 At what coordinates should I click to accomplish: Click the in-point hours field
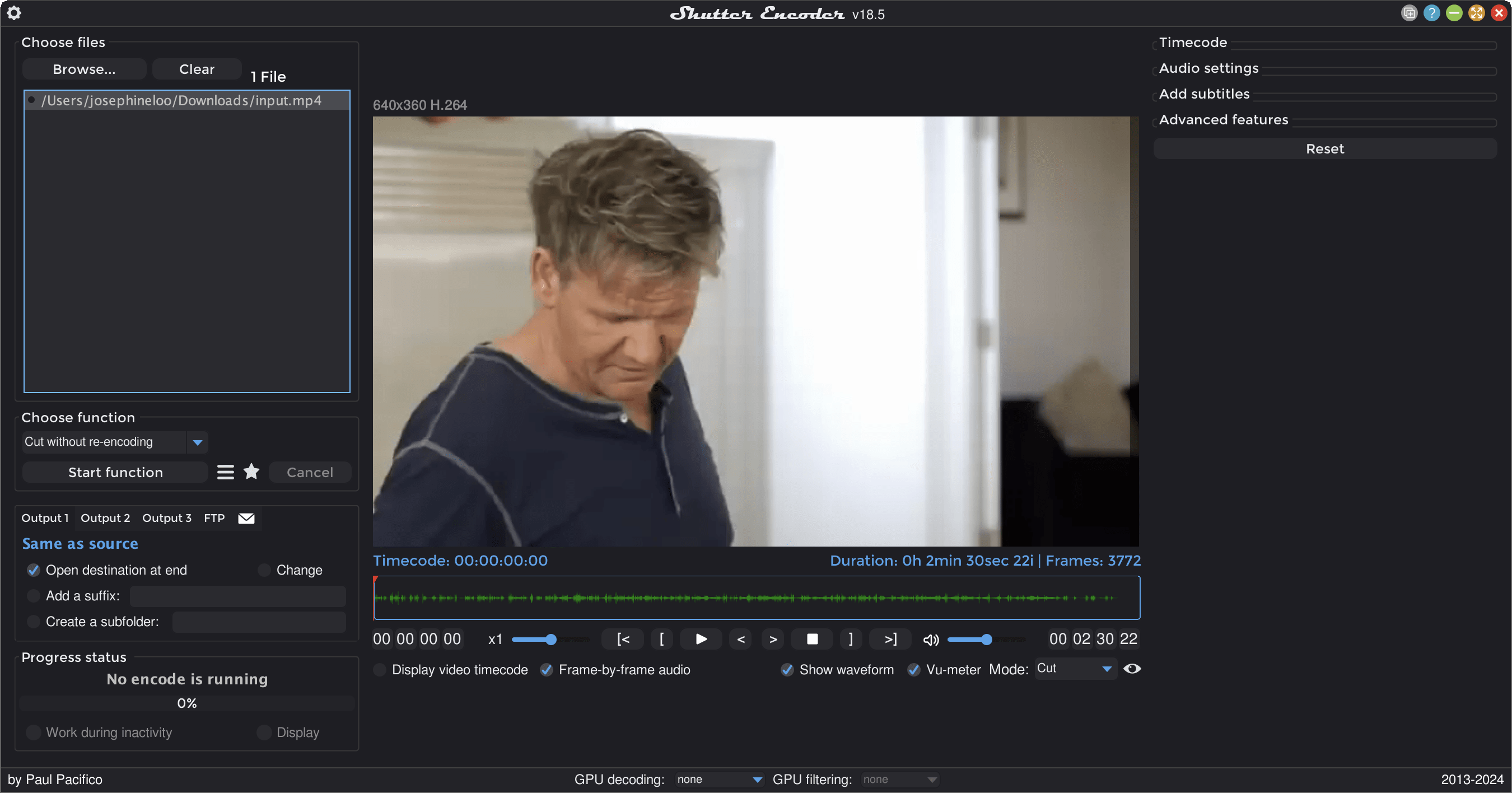click(381, 638)
